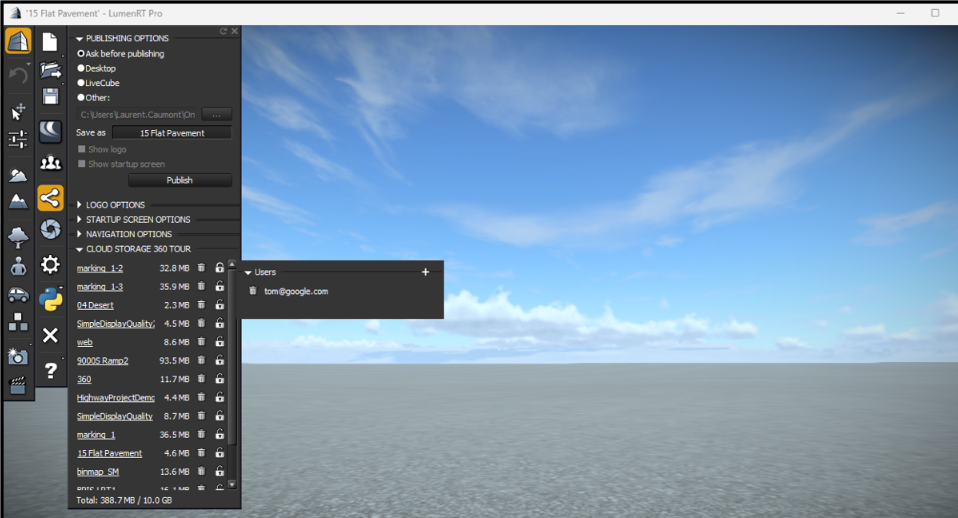Open the tree vegetation library
The width and height of the screenshot is (958, 518).
18,236
